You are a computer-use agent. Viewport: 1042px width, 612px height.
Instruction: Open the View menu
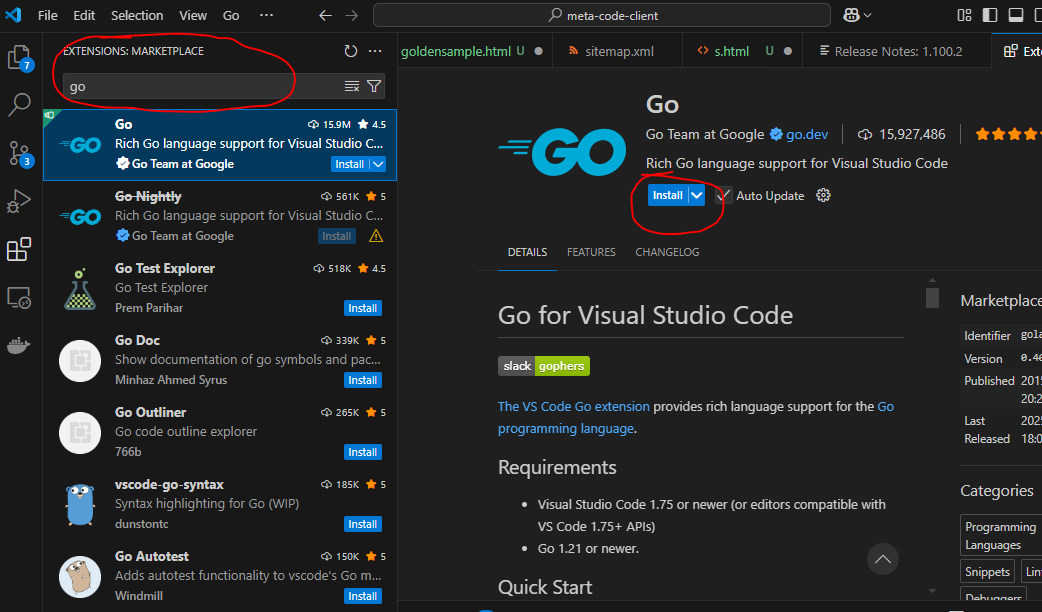pos(193,15)
